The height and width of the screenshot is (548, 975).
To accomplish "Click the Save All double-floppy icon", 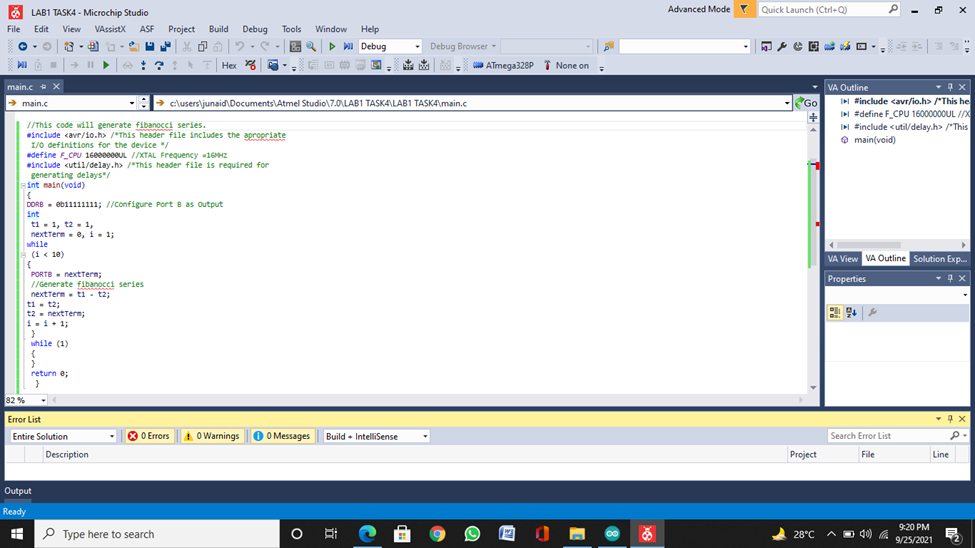I will tap(165, 47).
